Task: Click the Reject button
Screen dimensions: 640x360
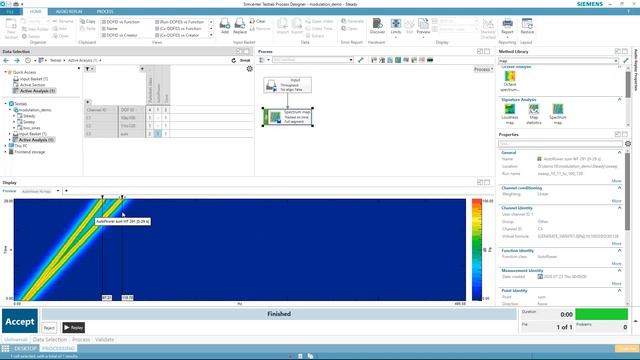Action: coord(49,328)
